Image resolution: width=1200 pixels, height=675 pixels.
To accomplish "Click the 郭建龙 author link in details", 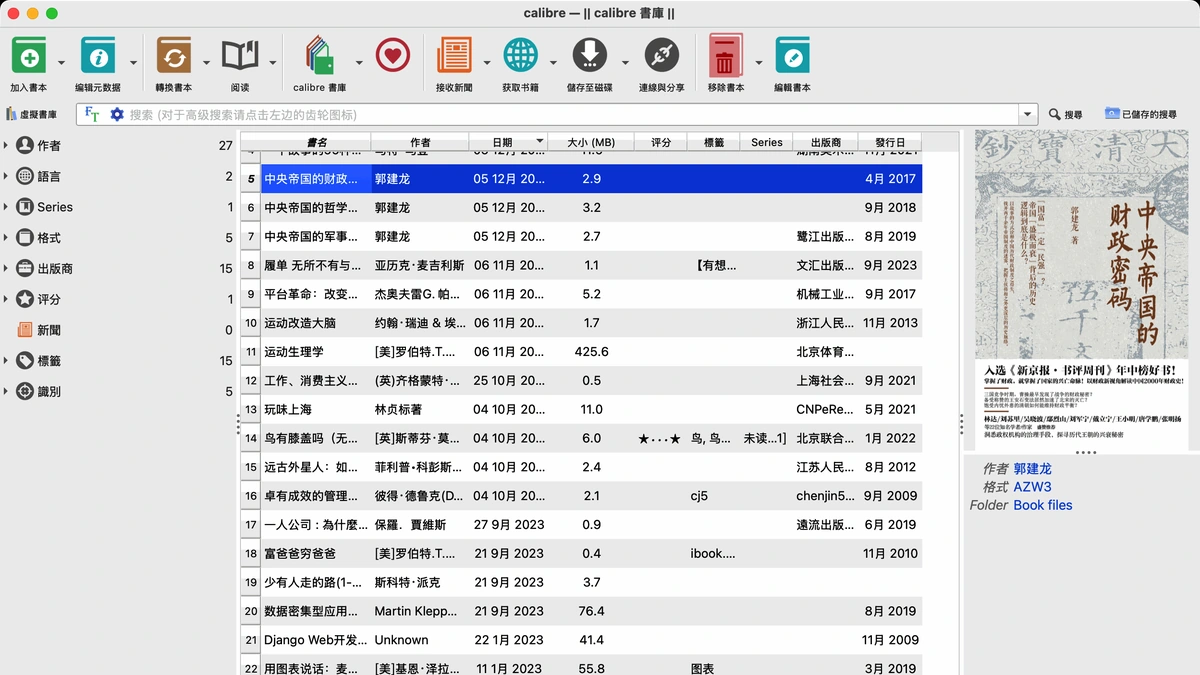I will coord(1032,468).
